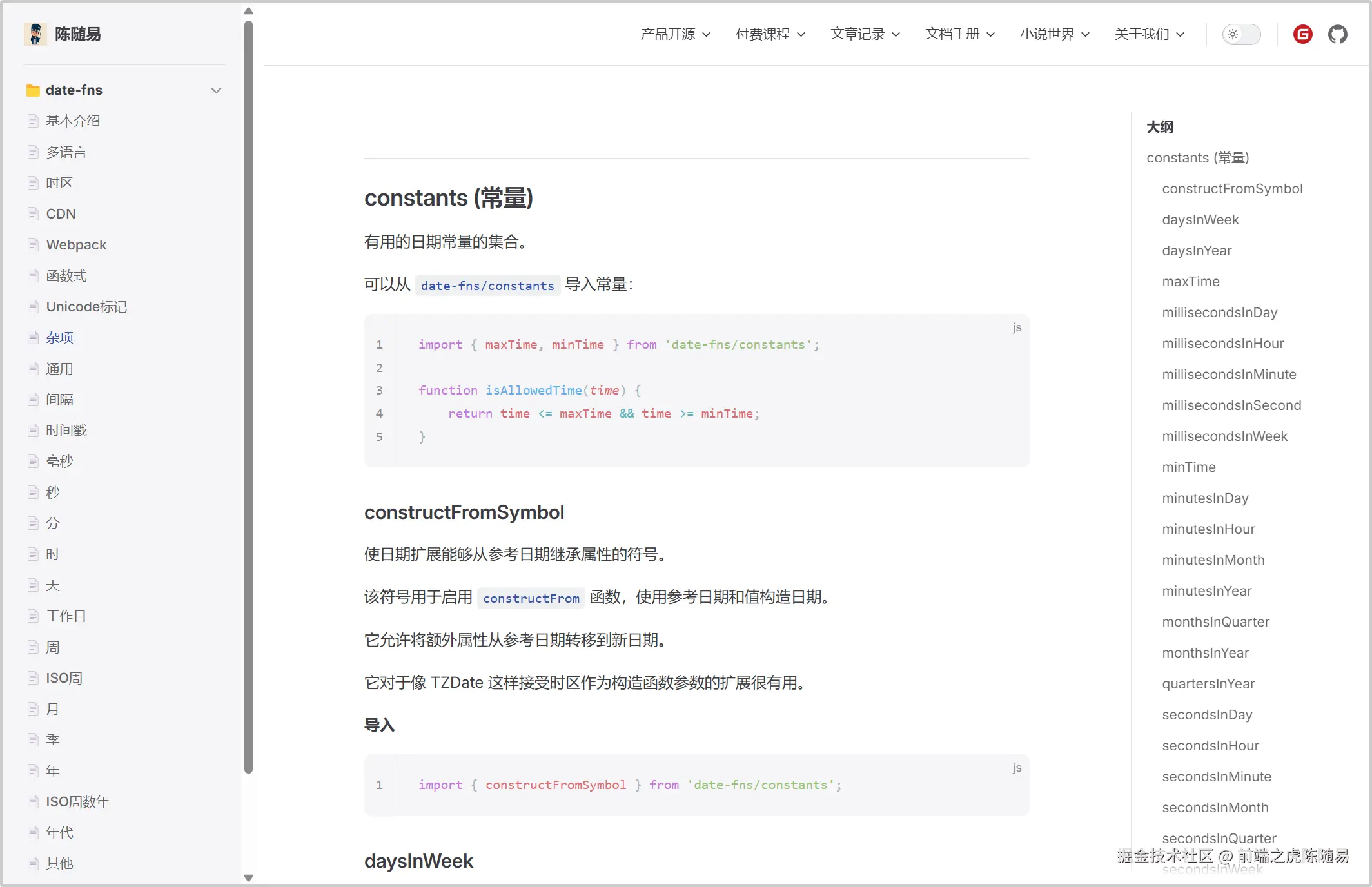The width and height of the screenshot is (1372, 887).
Task: Jump to maxTime via the outline link
Action: [1190, 281]
